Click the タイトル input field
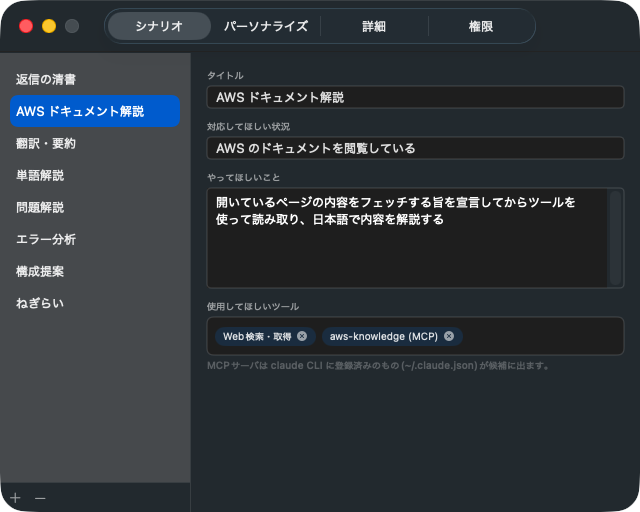 416,97
